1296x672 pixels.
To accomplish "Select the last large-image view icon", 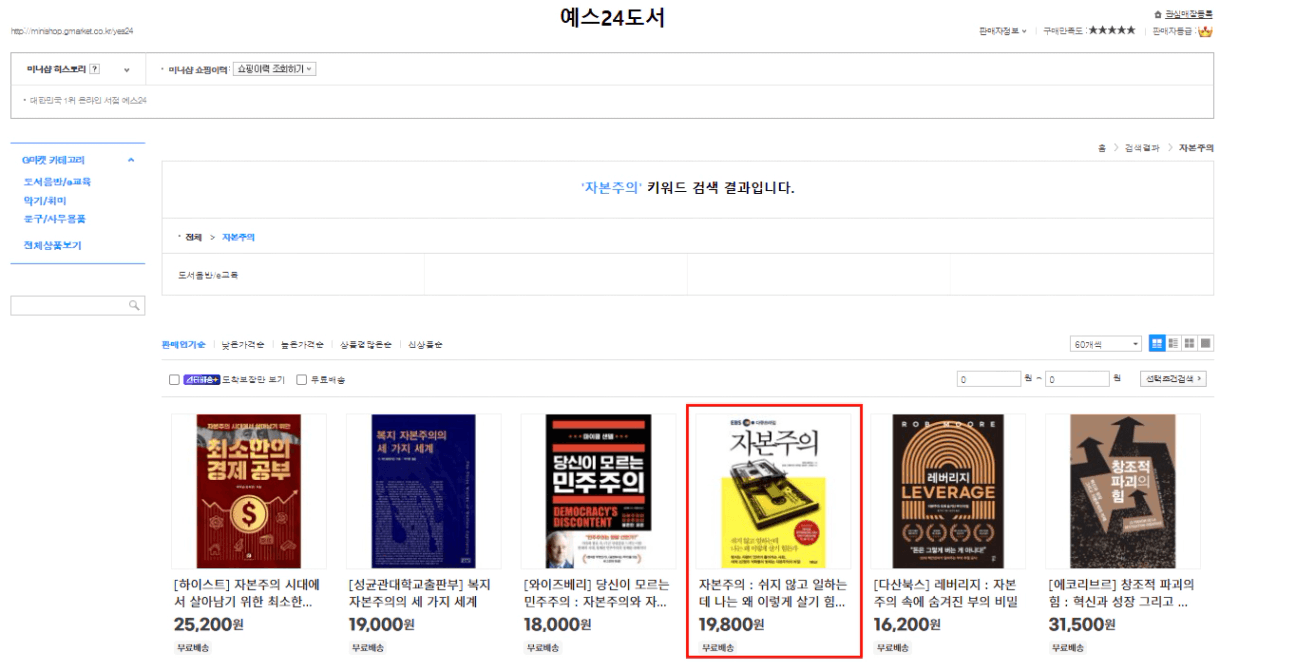I will click(1206, 344).
